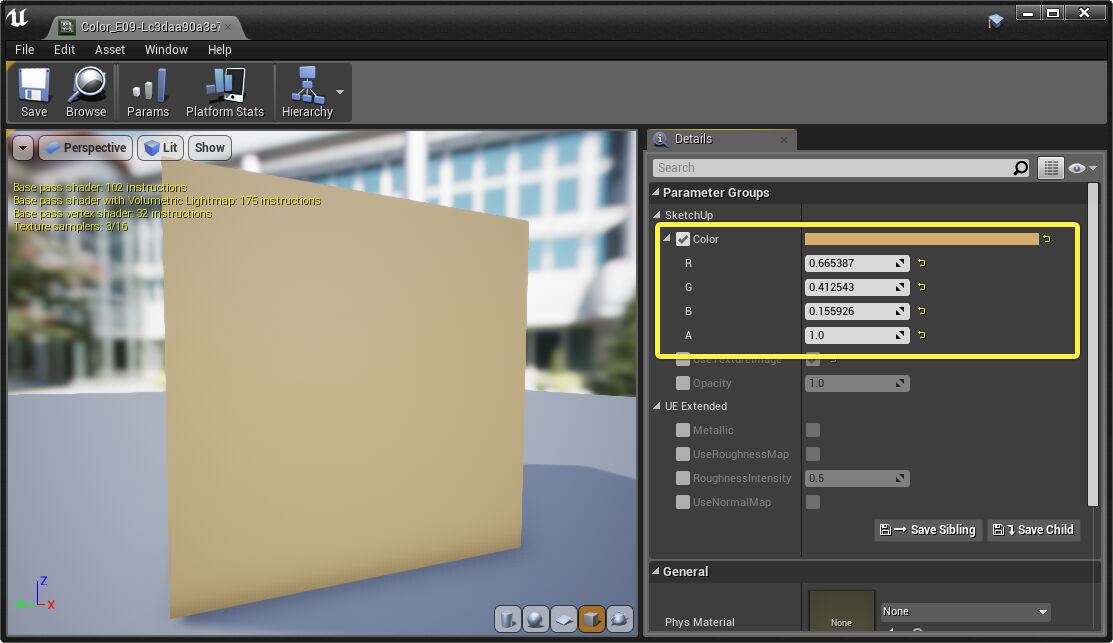Enable the Metallic parameter checkbox
Viewport: 1113px width, 643px height.
point(683,430)
